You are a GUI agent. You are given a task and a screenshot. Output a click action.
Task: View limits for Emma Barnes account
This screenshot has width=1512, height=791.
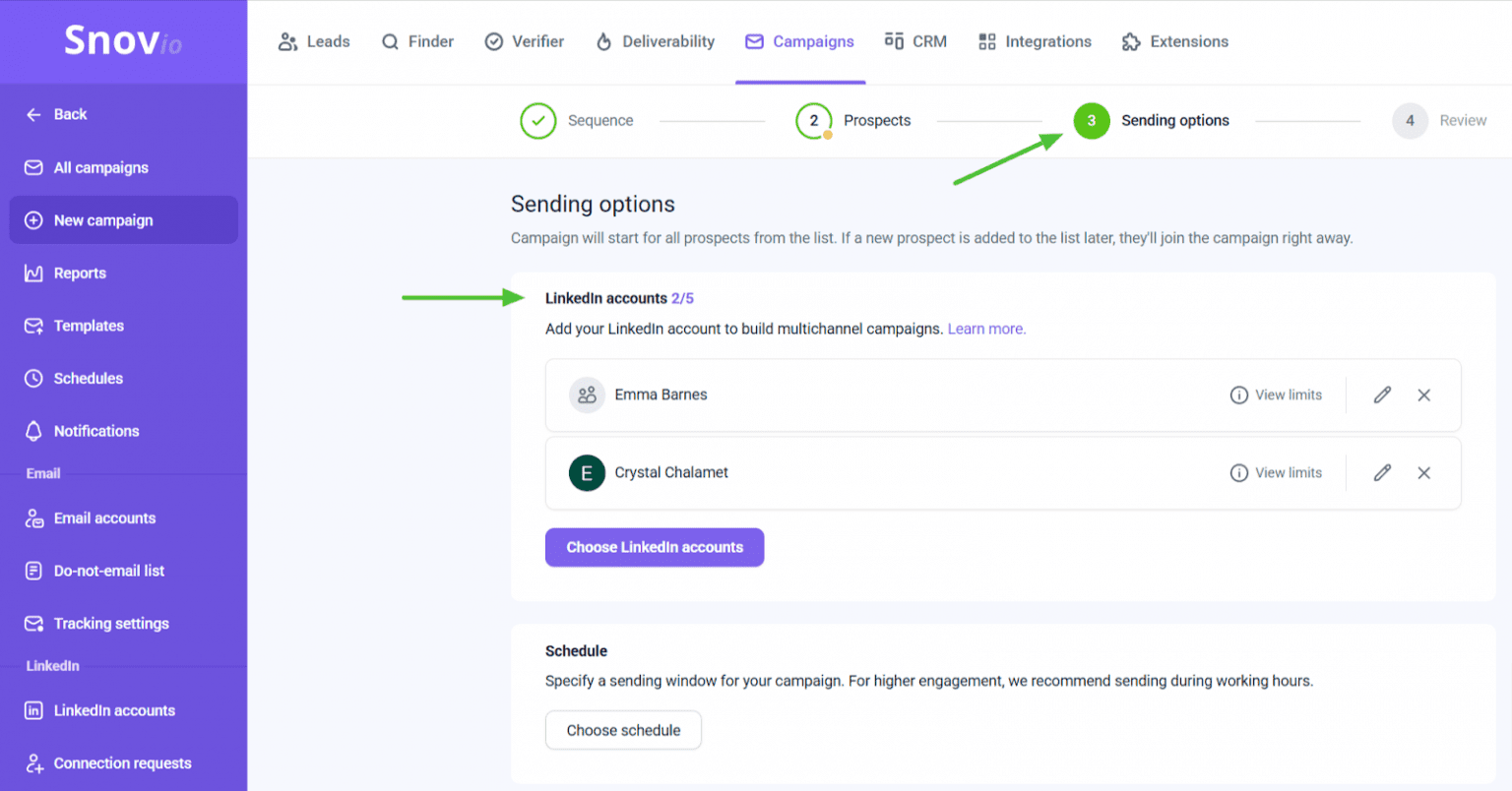pyautogui.click(x=1276, y=395)
